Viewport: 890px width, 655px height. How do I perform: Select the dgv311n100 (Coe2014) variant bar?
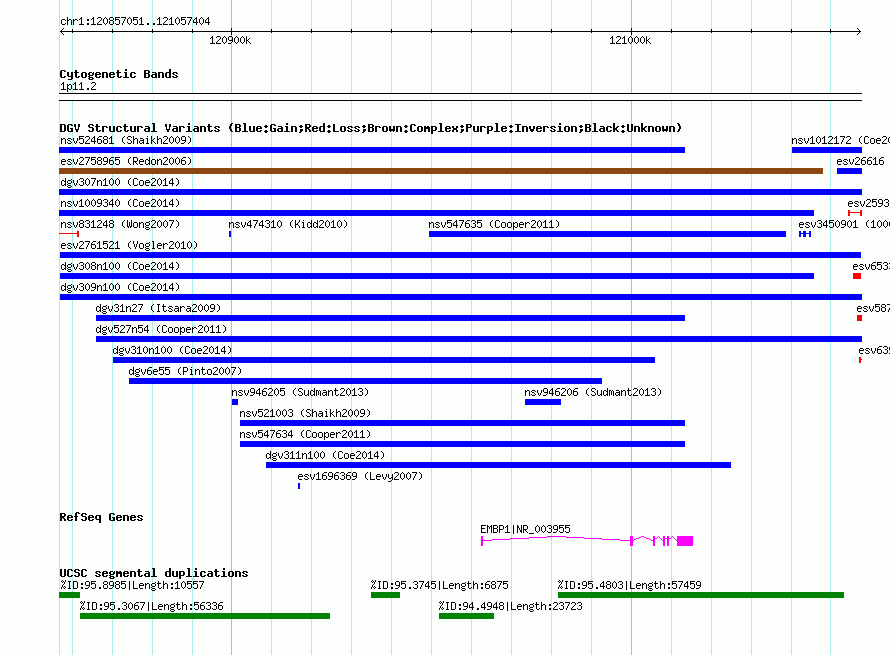tap(498, 465)
